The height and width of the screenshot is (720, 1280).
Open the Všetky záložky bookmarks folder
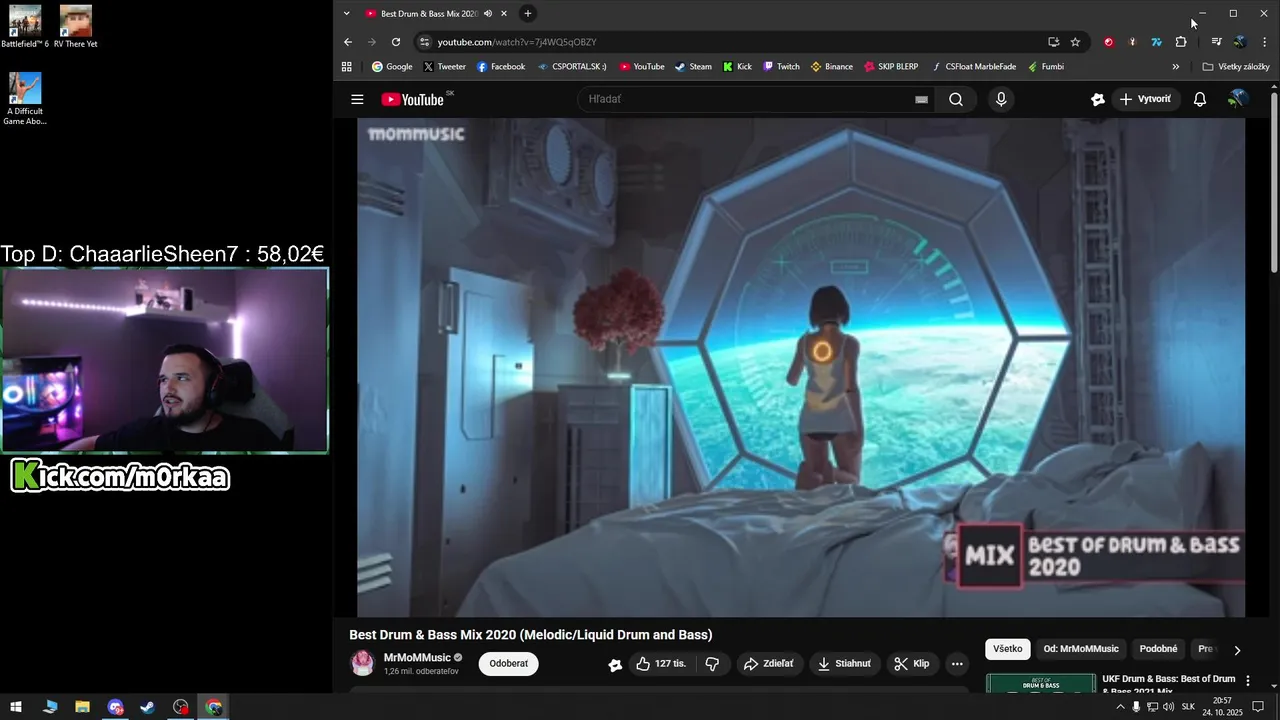pos(1236,67)
